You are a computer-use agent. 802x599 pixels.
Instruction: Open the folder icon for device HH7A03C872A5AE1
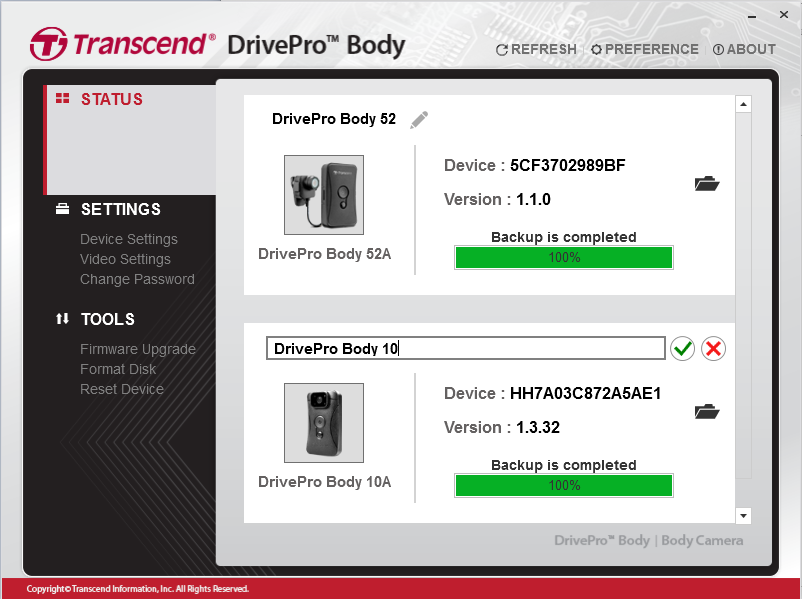[707, 411]
